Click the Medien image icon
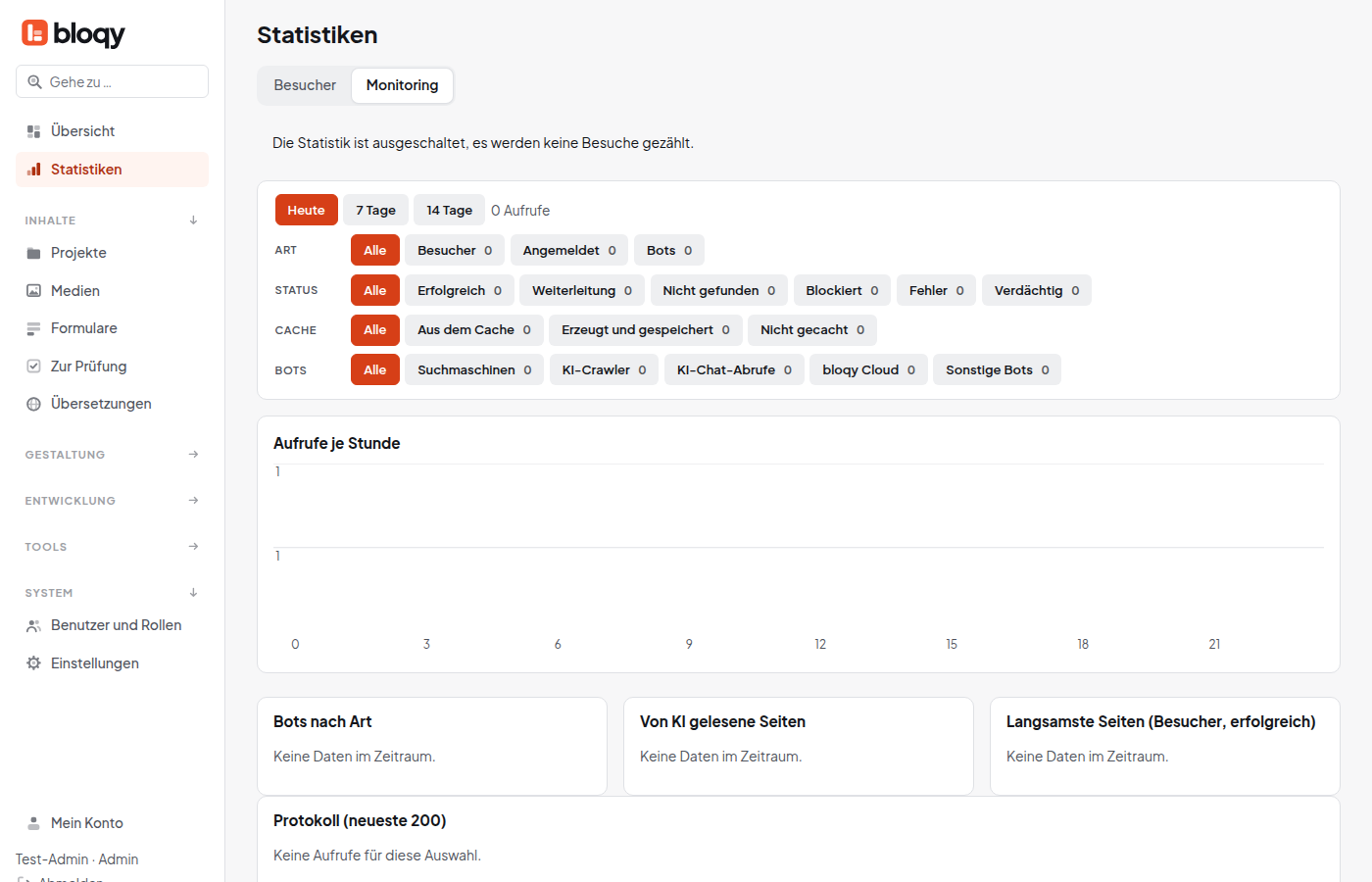 33,291
